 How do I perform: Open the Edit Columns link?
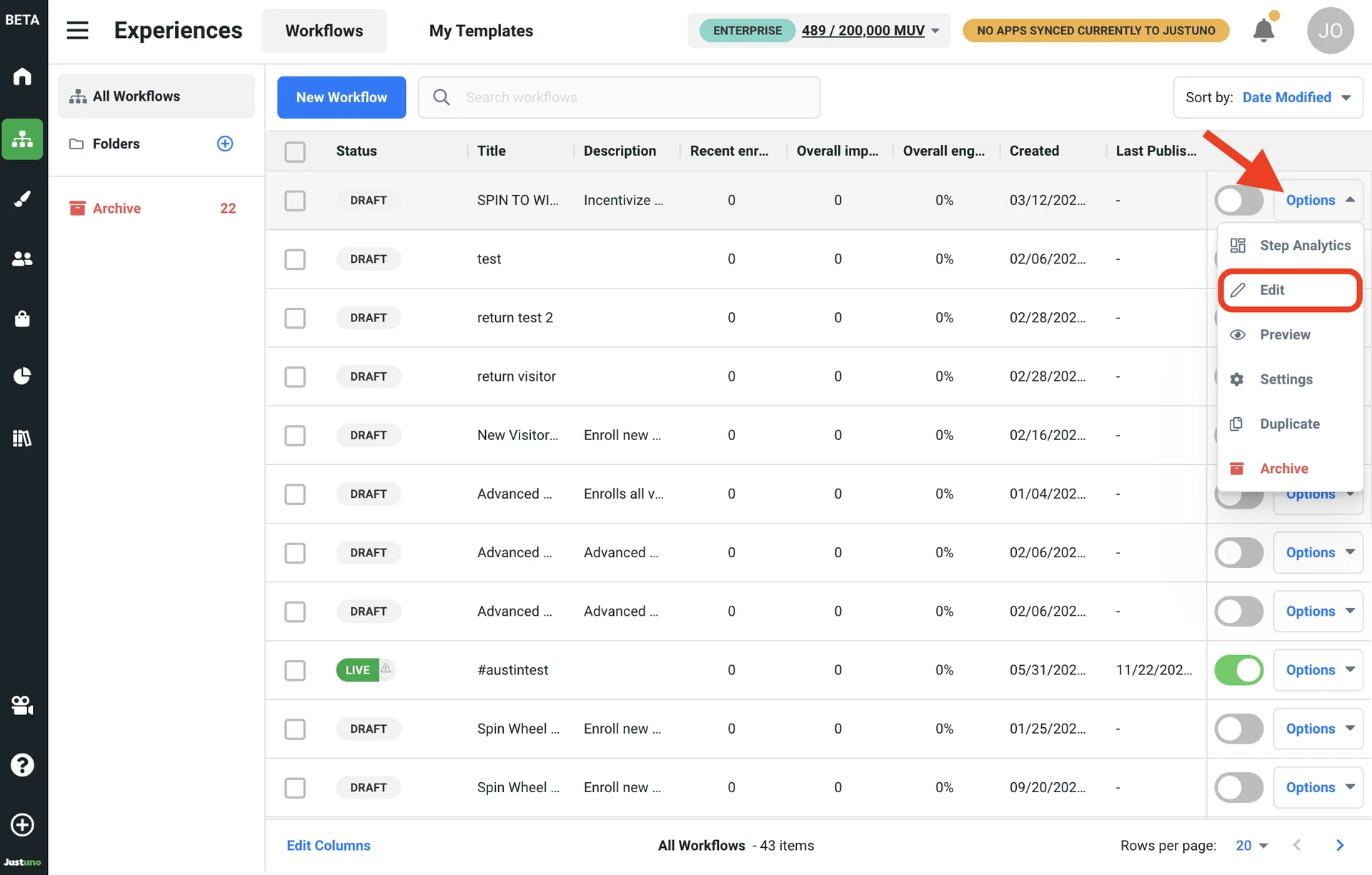(329, 845)
